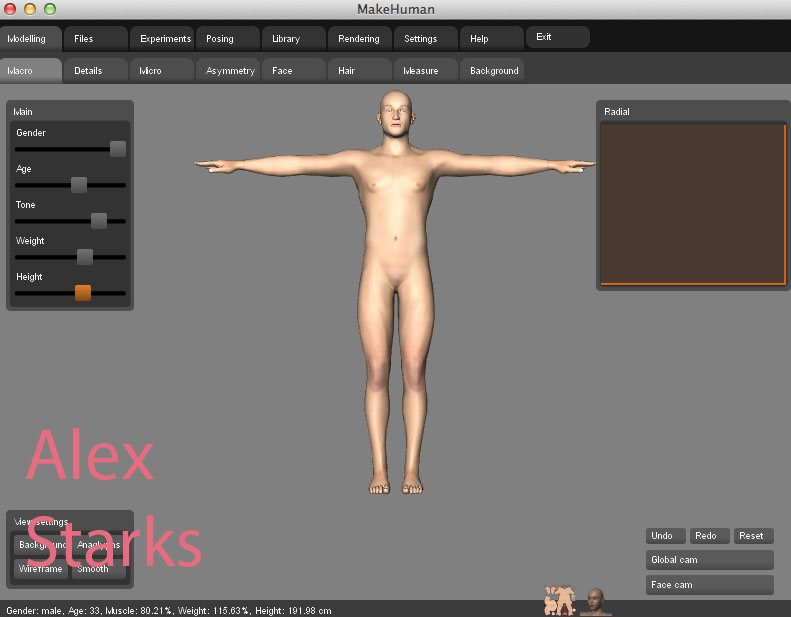Switch to Global cam

point(710,560)
